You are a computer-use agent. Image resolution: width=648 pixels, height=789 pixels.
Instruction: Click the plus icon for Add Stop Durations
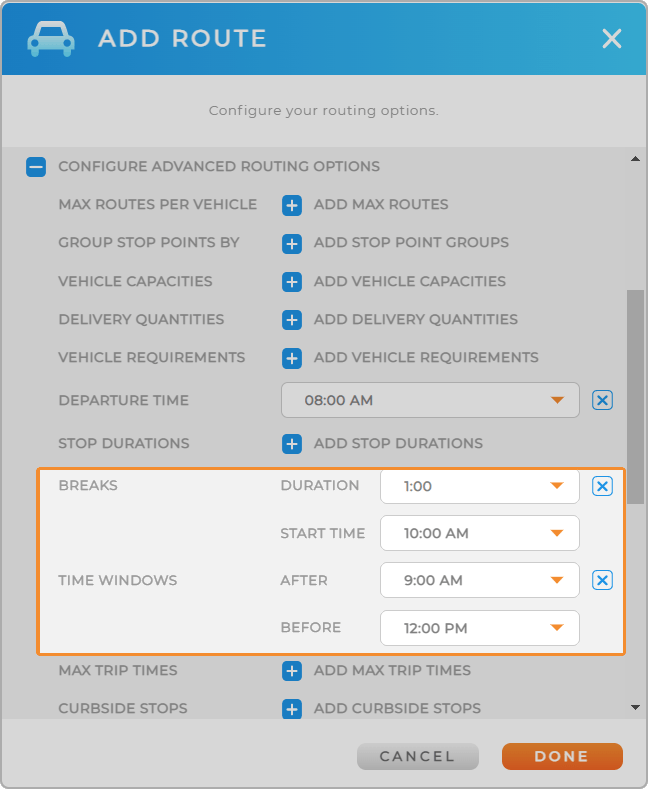[x=292, y=444]
